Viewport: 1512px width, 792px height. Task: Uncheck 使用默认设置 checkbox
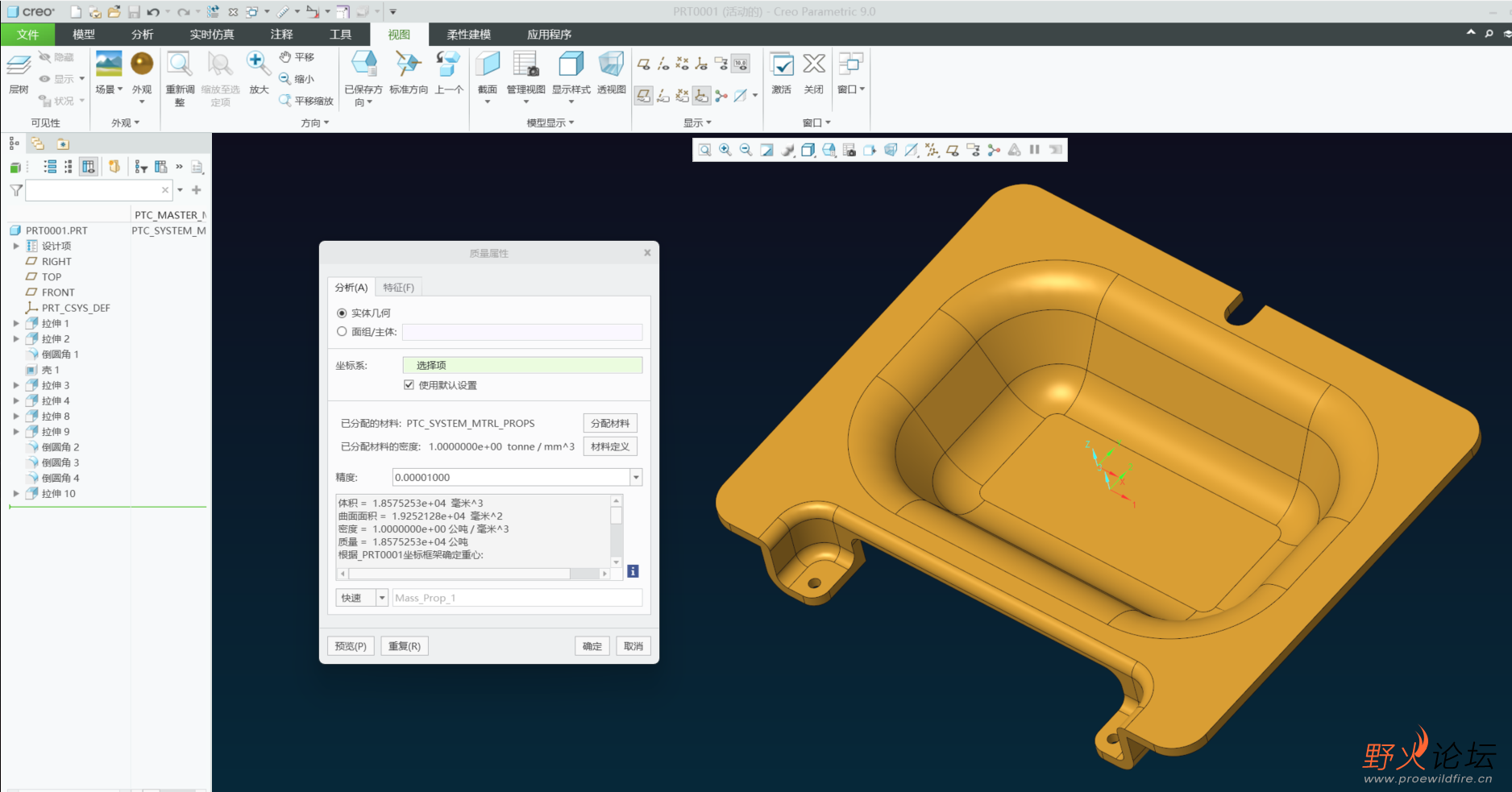(x=409, y=385)
